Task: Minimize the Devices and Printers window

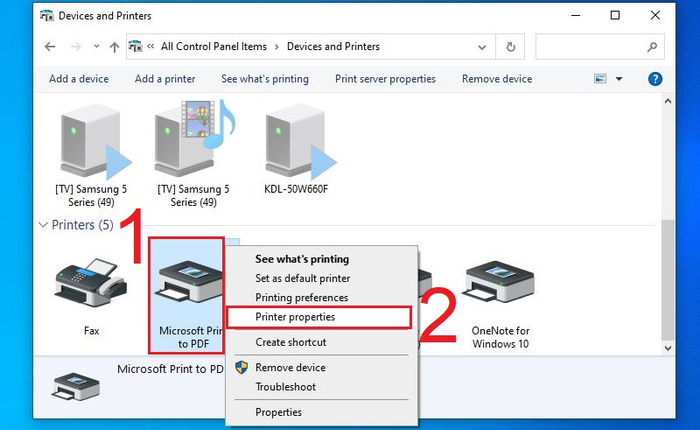Action: point(576,15)
